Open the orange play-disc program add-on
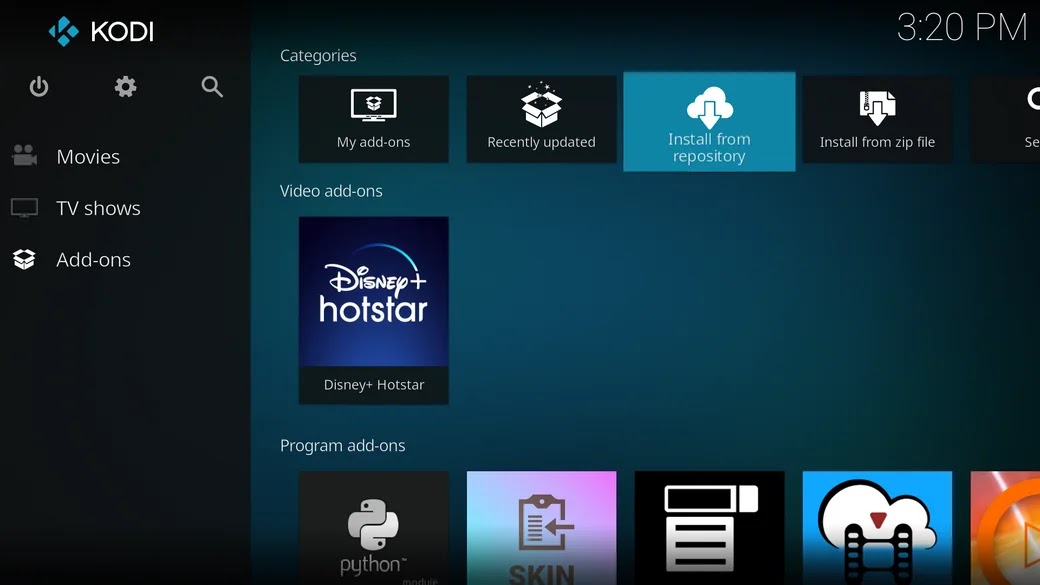1040x585 pixels. pos(1006,528)
